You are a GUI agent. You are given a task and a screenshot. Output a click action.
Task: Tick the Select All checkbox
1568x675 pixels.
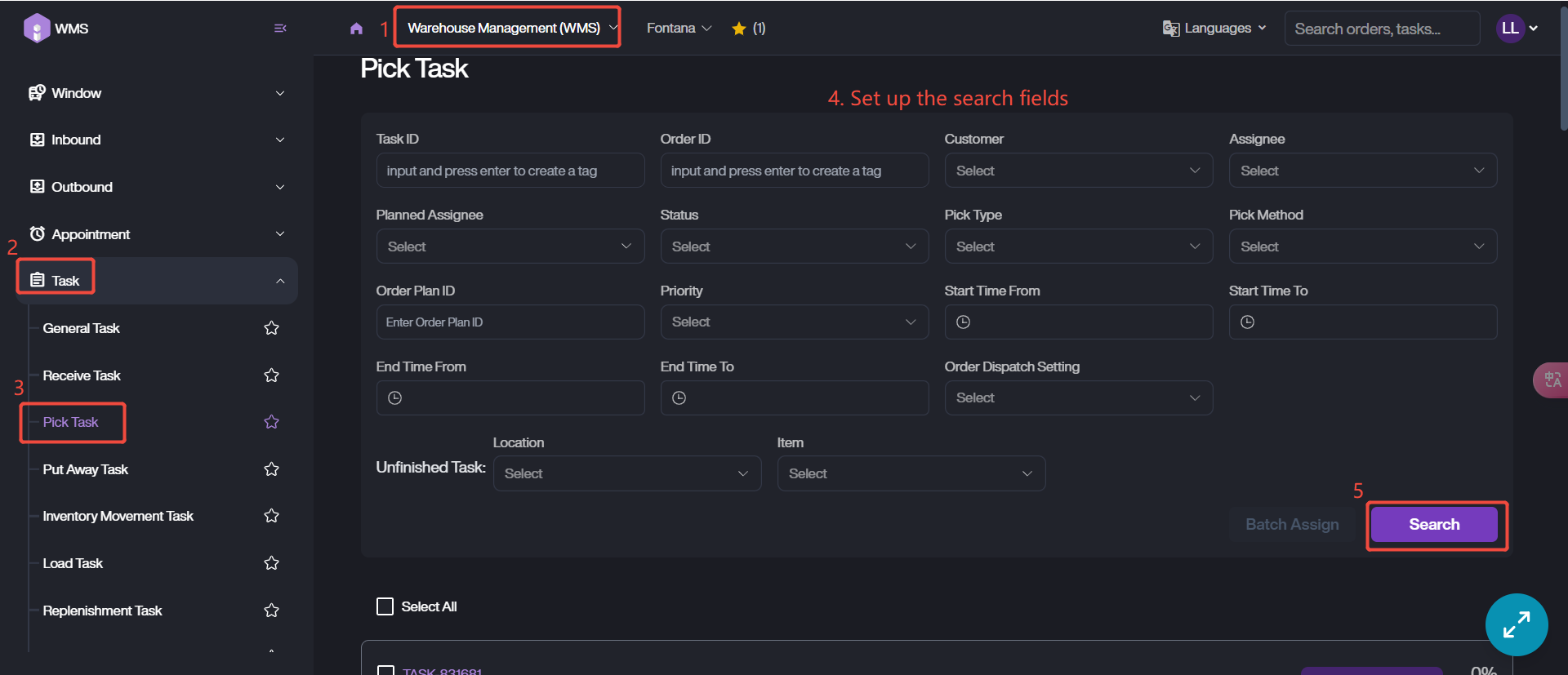(x=385, y=606)
